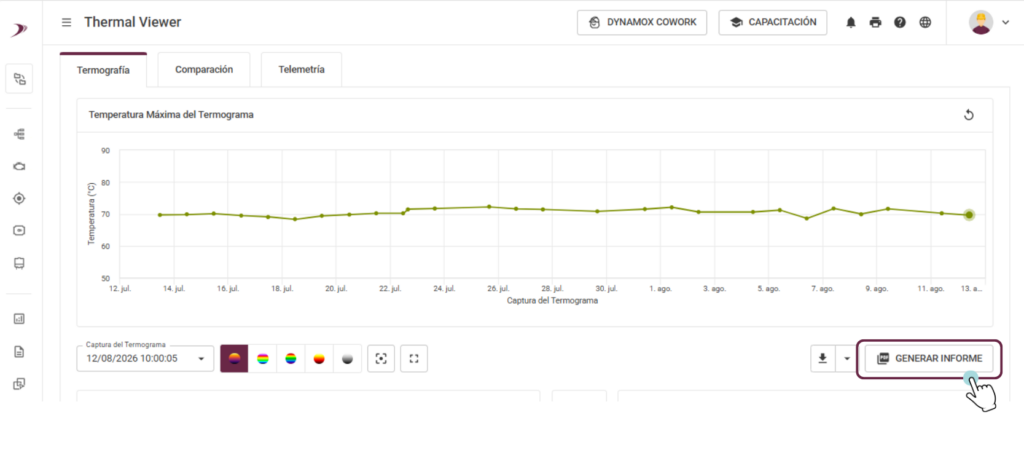Expand the download options arrow

[x=847, y=358]
